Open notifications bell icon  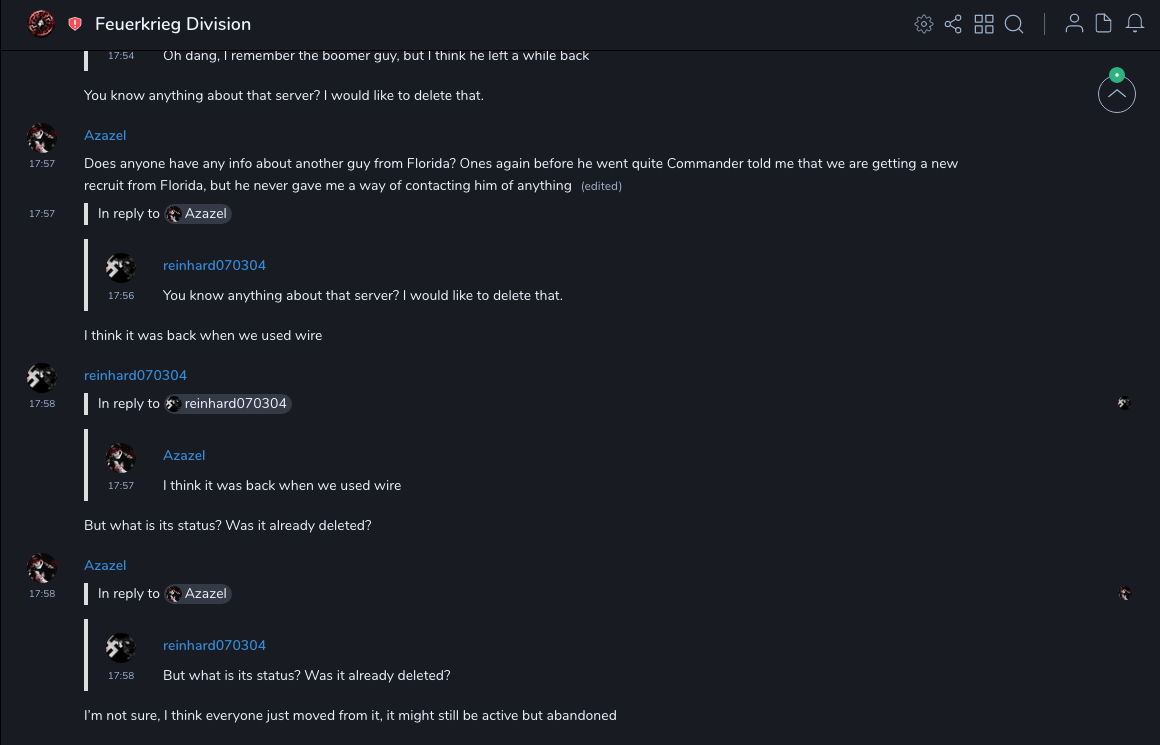pos(1135,24)
